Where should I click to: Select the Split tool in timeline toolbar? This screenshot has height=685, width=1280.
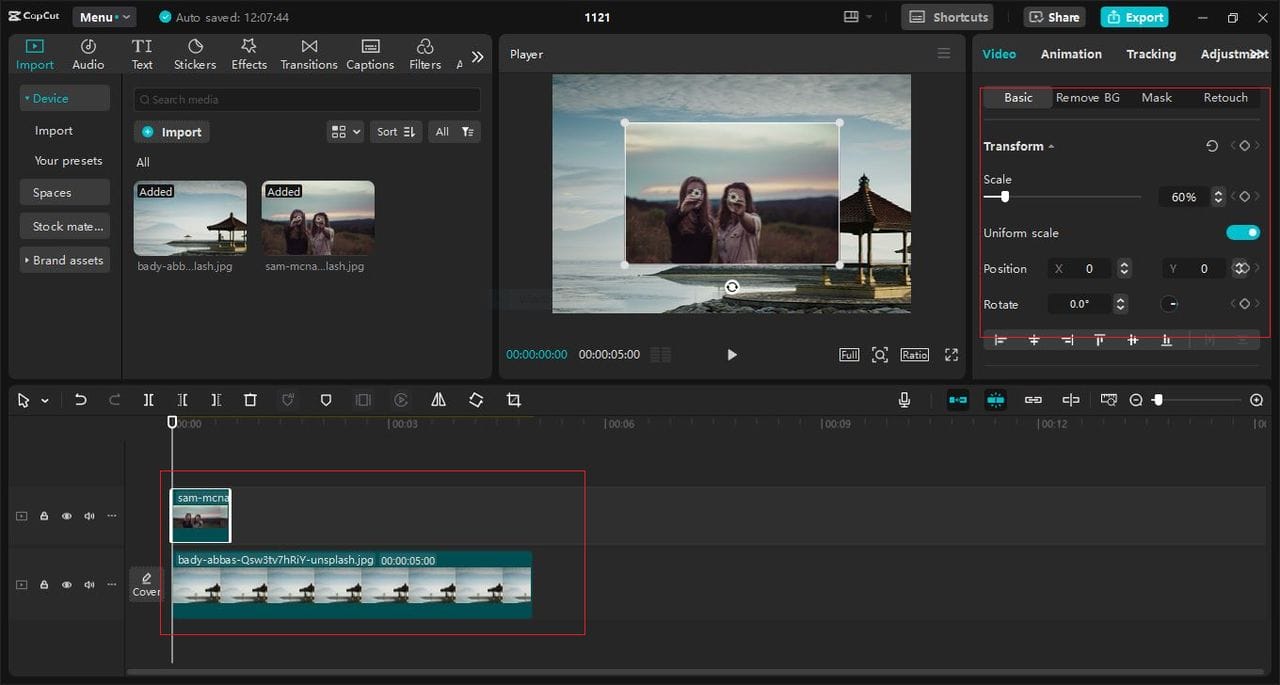[x=148, y=400]
